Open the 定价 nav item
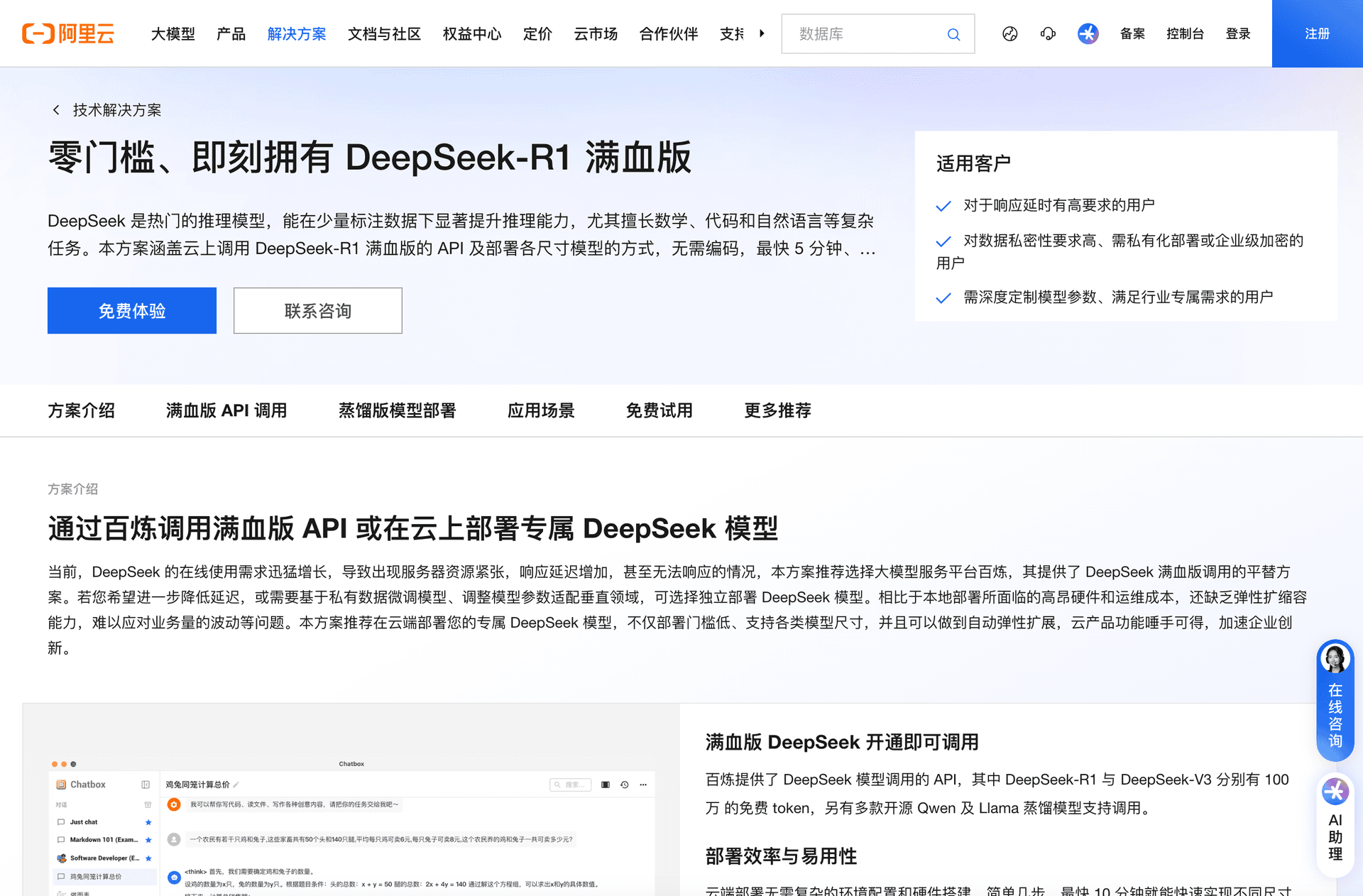This screenshot has width=1363, height=896. pyautogui.click(x=537, y=34)
